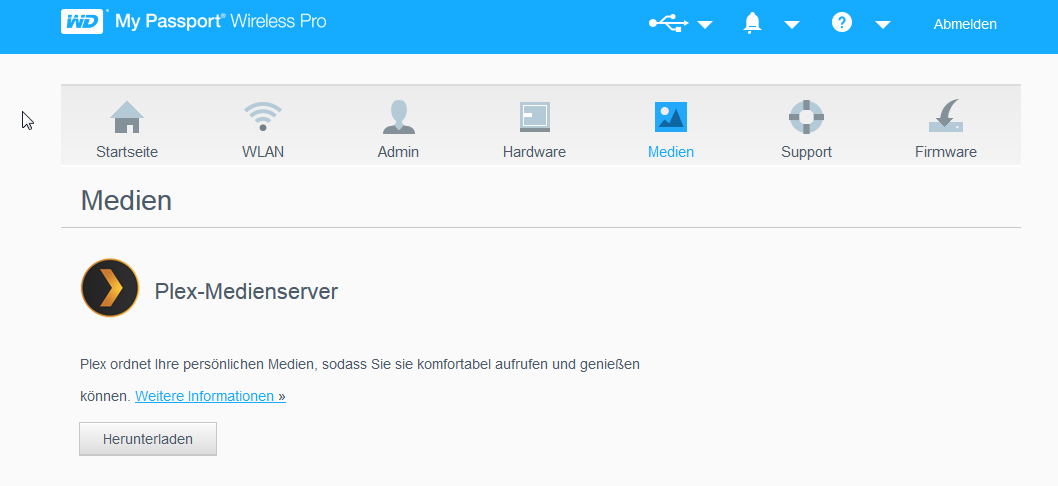Viewport: 1058px width, 486px height.
Task: Click the WLAN wifi signal icon
Action: tap(262, 117)
